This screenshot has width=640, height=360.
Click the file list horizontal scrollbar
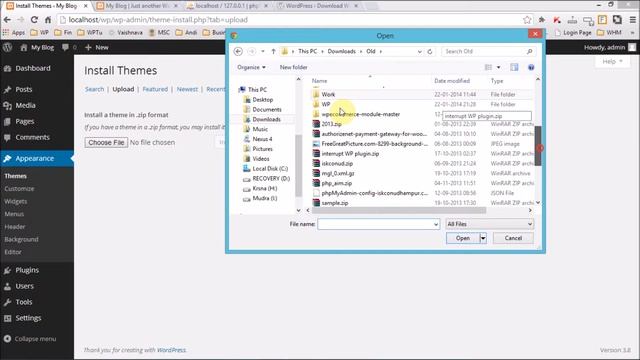coord(399,210)
